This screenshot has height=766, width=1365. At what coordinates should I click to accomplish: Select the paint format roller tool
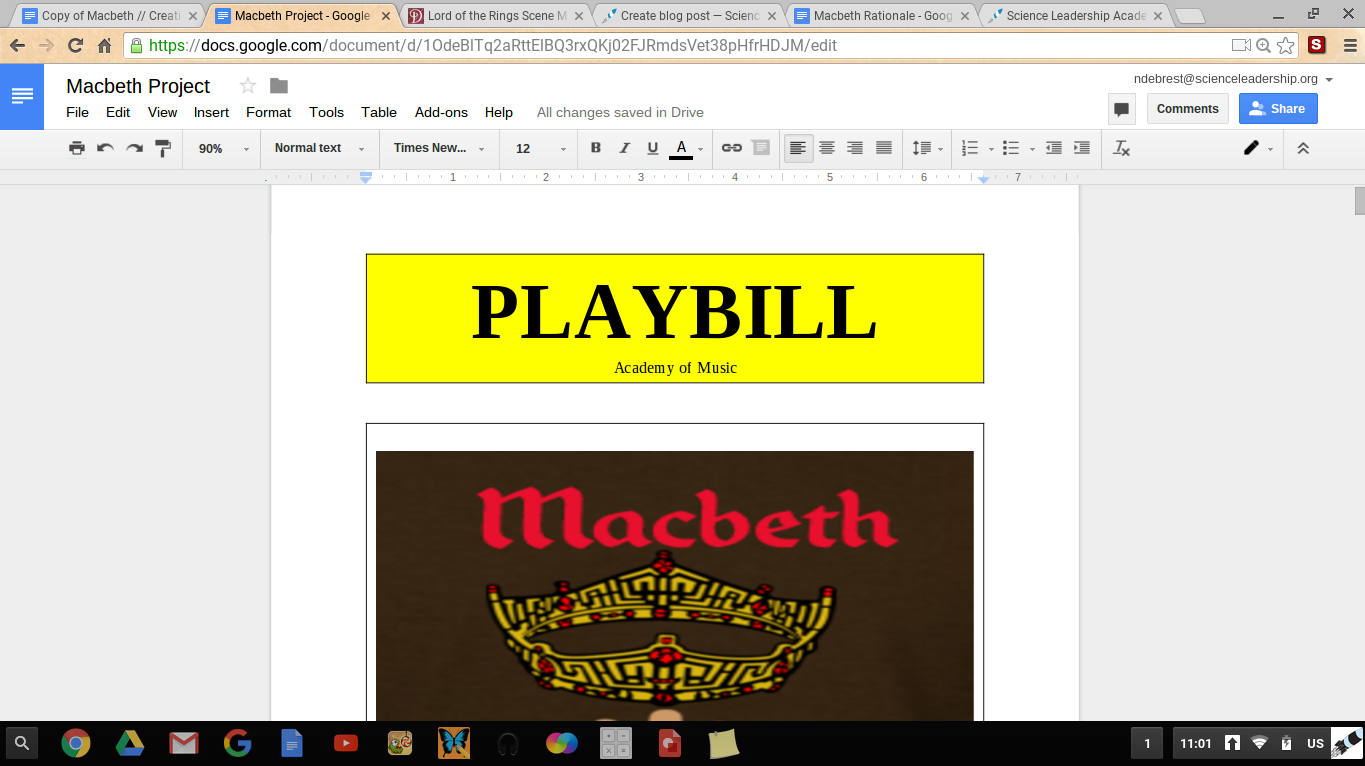163,148
